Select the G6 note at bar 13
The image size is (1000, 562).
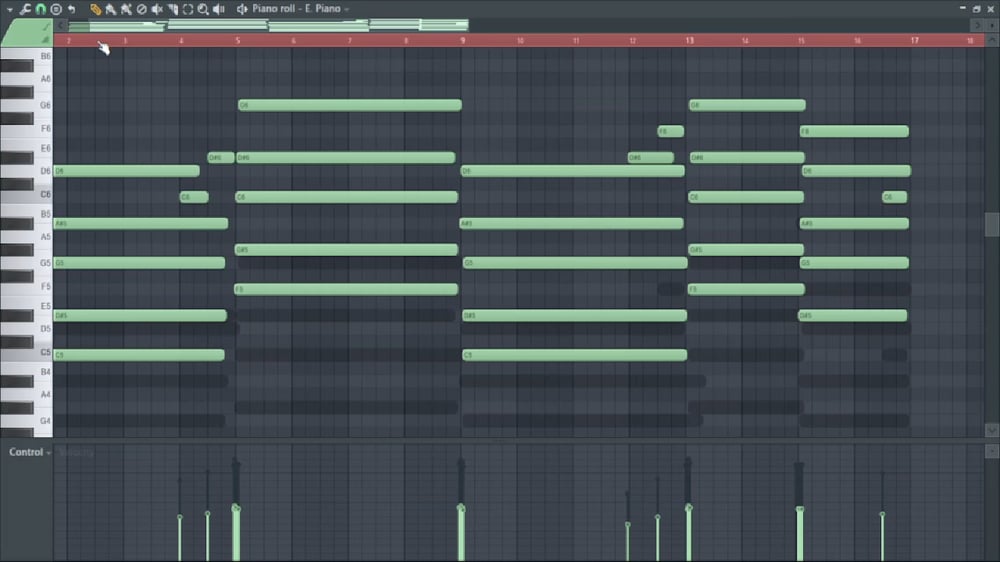(x=747, y=105)
